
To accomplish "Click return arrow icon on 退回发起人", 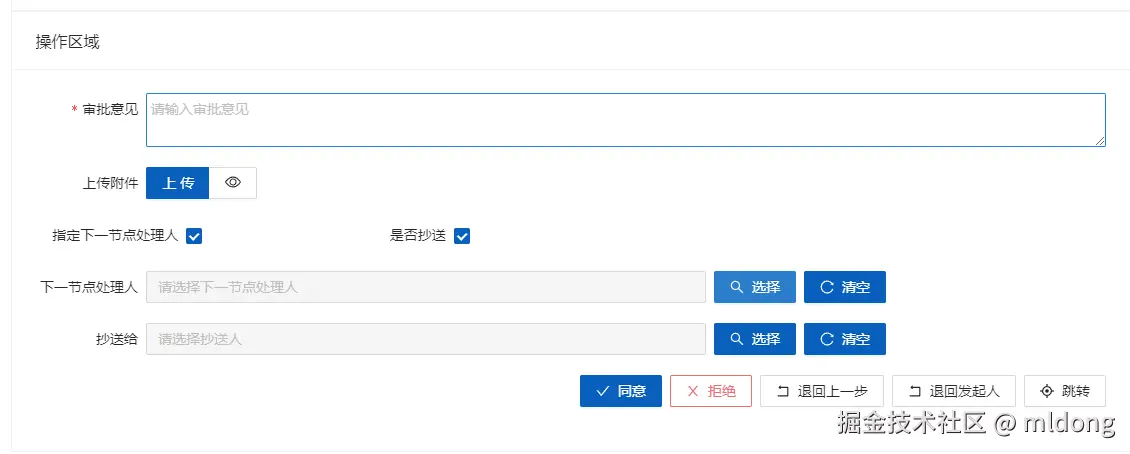I will point(914,391).
